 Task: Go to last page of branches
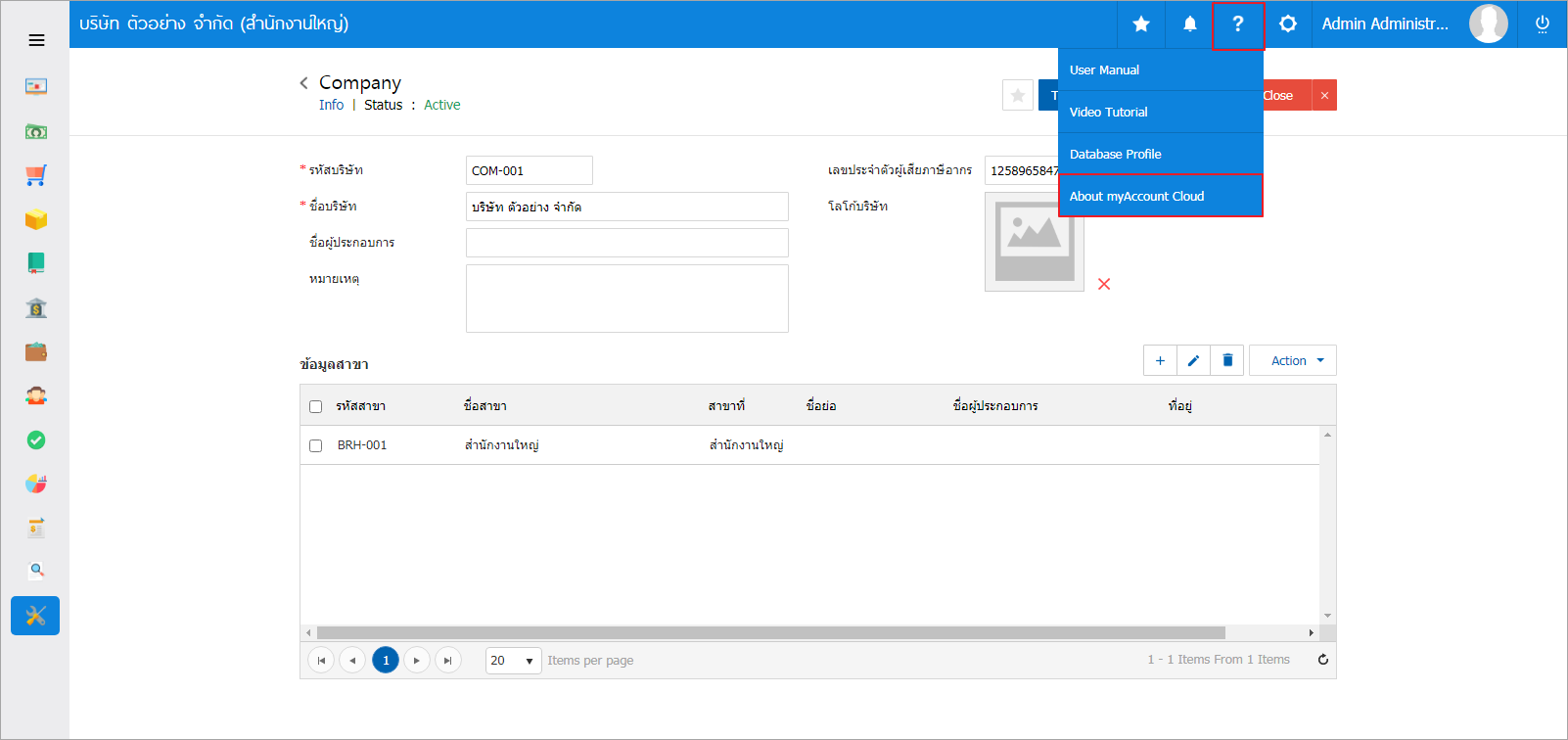(x=448, y=661)
